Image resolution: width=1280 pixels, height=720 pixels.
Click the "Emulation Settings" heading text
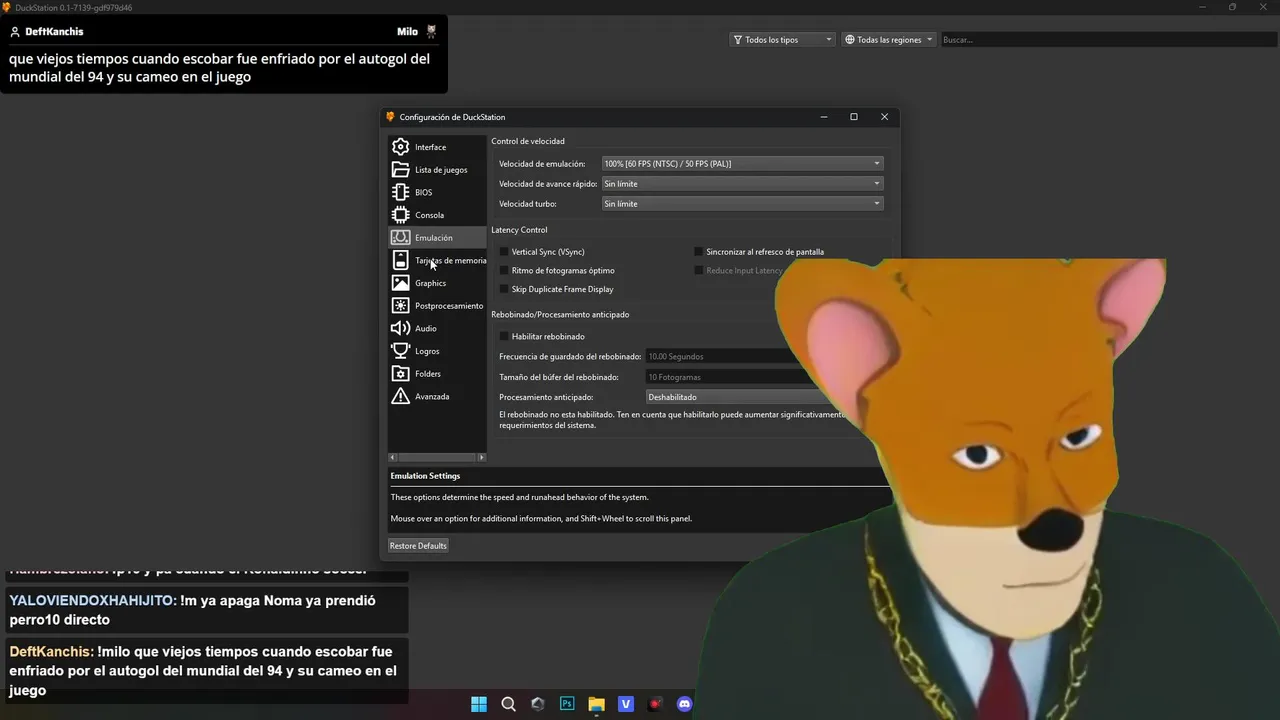pyautogui.click(x=425, y=476)
